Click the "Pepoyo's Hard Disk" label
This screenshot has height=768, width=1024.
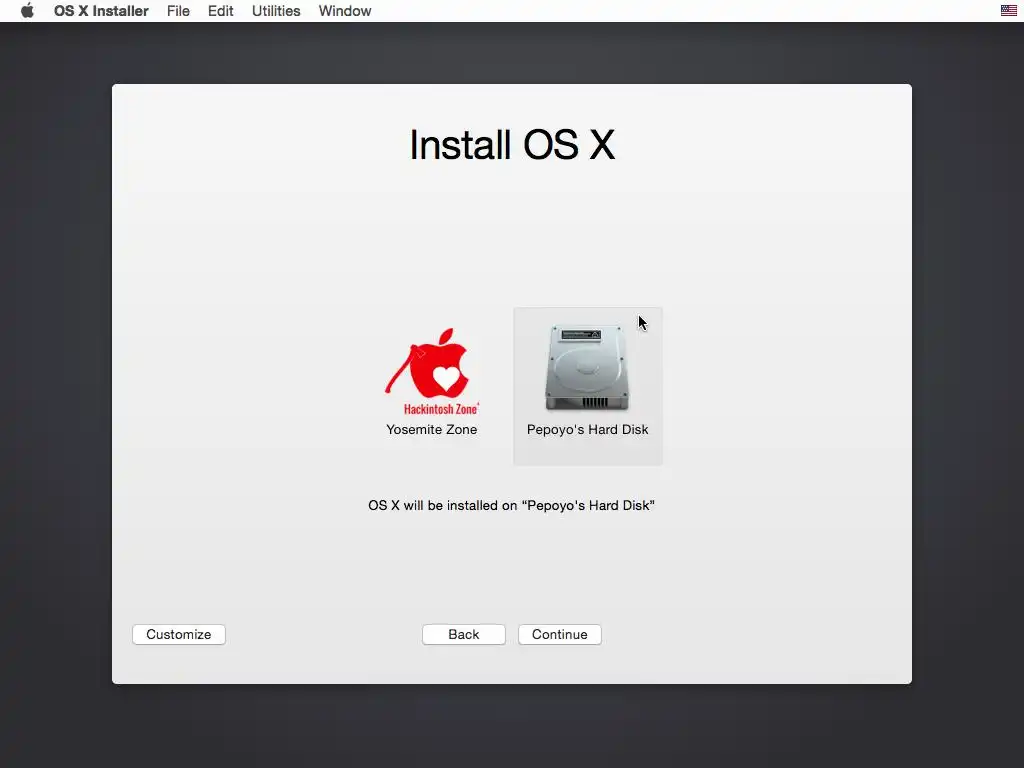point(588,430)
